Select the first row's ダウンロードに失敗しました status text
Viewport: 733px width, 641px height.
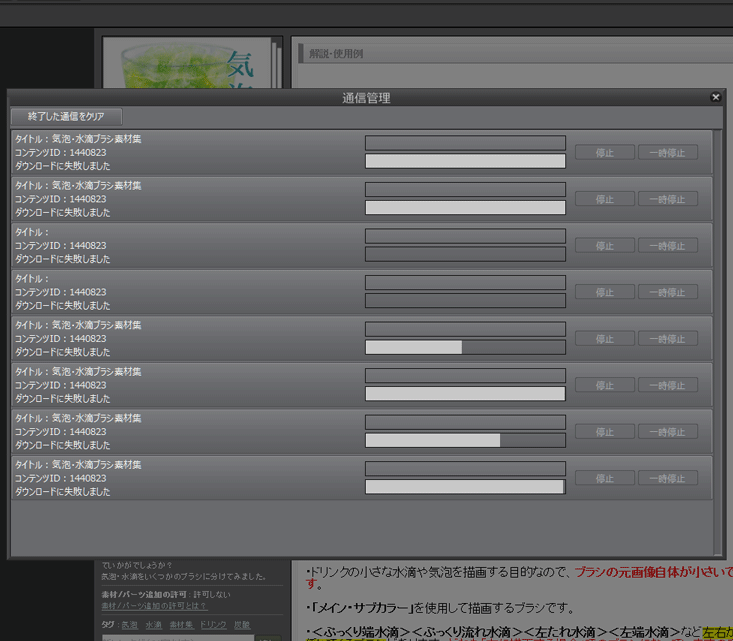[63, 166]
